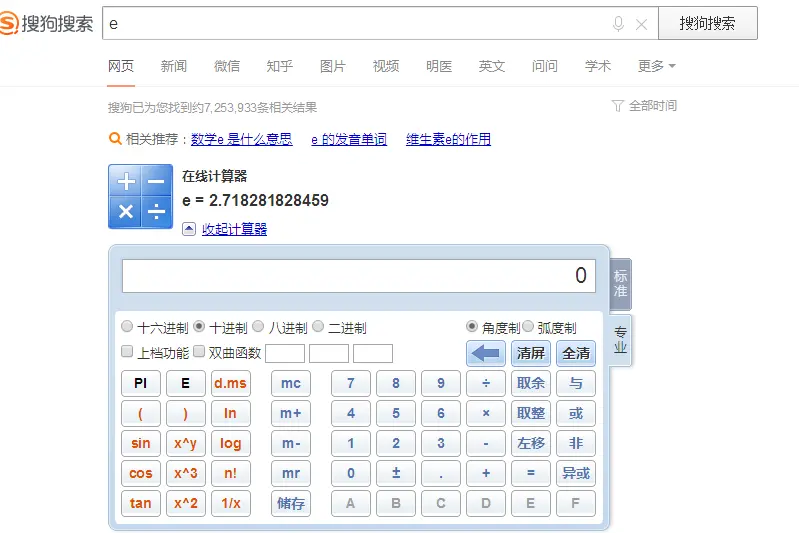Click the equals = key
The width and height of the screenshot is (799, 533).
click(530, 473)
